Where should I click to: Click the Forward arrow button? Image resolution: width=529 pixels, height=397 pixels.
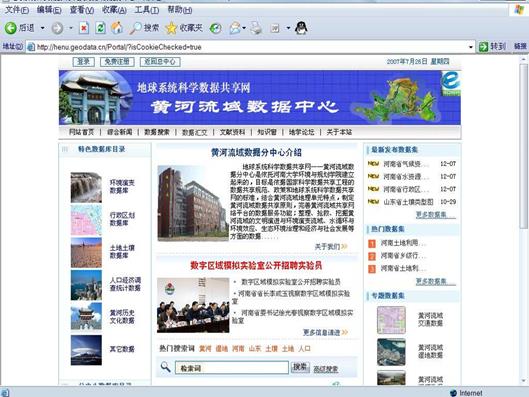tap(57, 28)
